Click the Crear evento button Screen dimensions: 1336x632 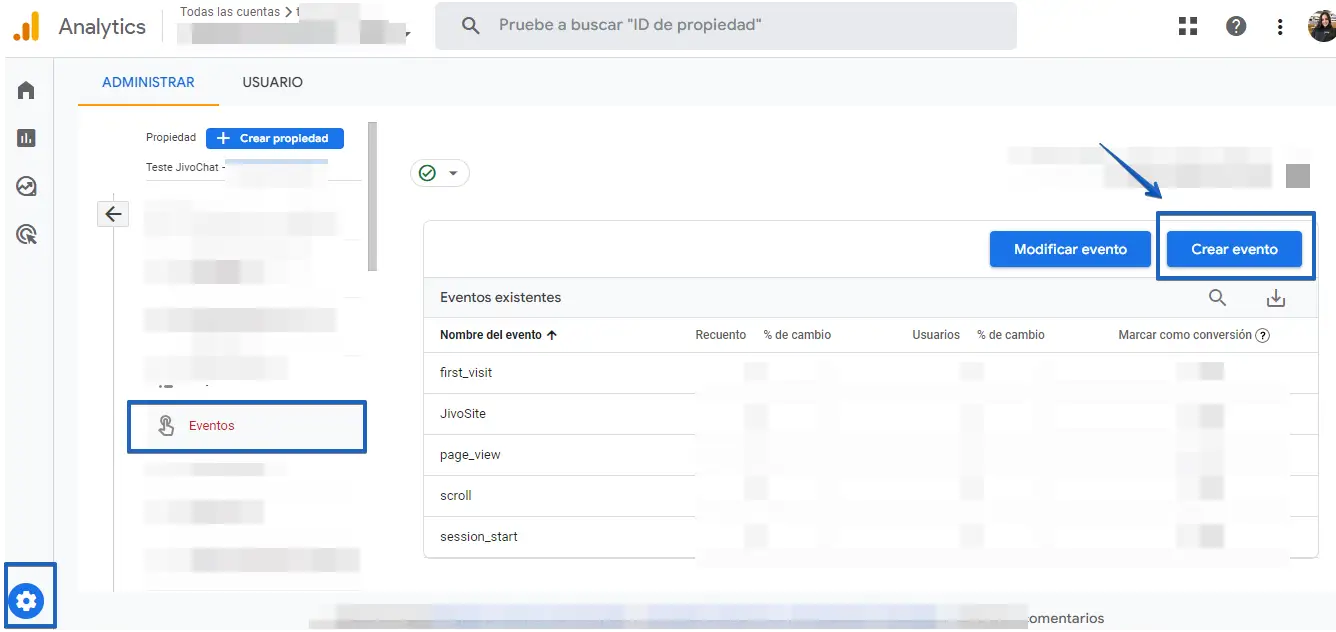click(x=1234, y=249)
